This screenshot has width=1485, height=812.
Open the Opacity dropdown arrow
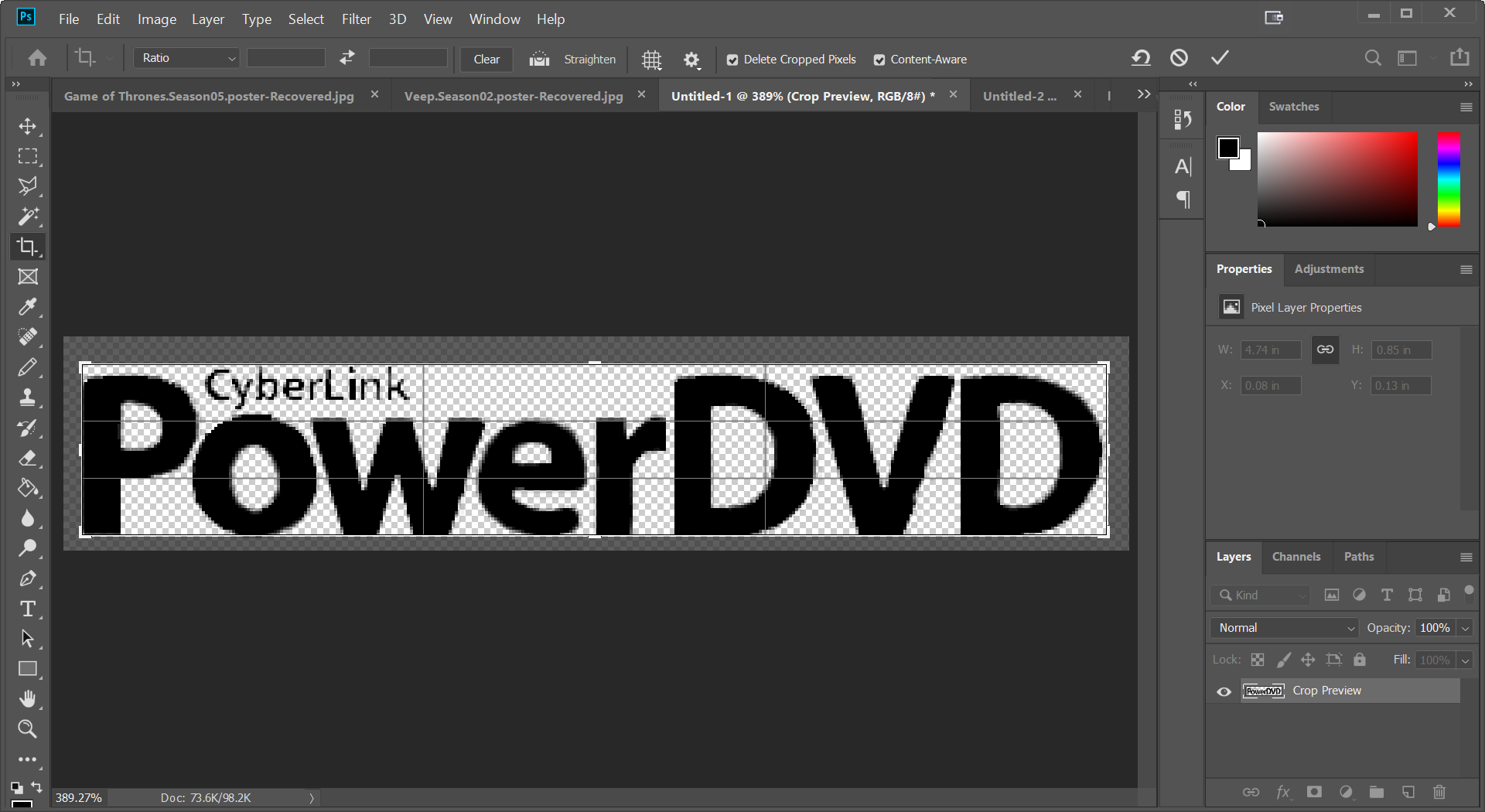(x=1465, y=628)
